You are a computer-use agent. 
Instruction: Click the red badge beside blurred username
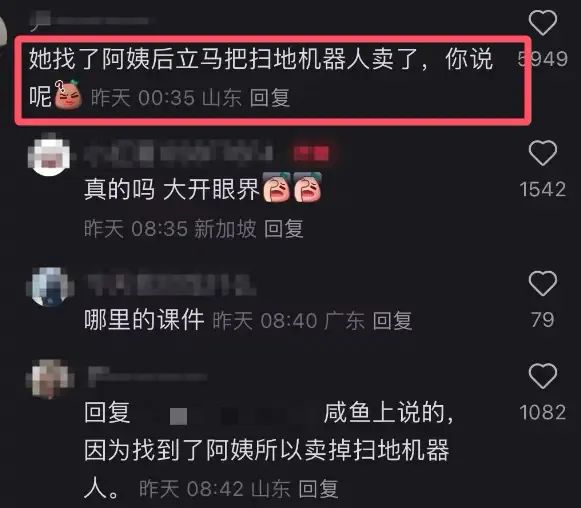click(311, 153)
